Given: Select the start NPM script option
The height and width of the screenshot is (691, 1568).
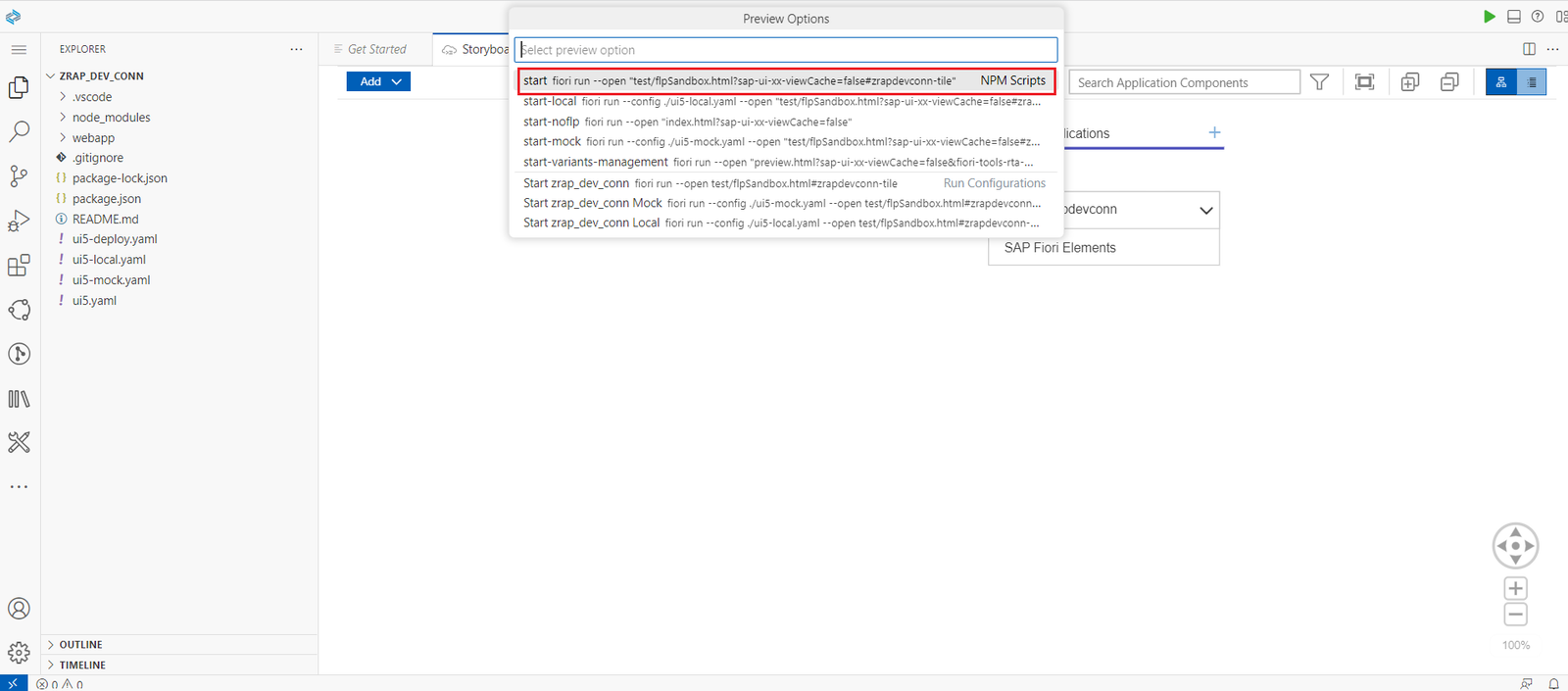Looking at the screenshot, I should coord(786,80).
